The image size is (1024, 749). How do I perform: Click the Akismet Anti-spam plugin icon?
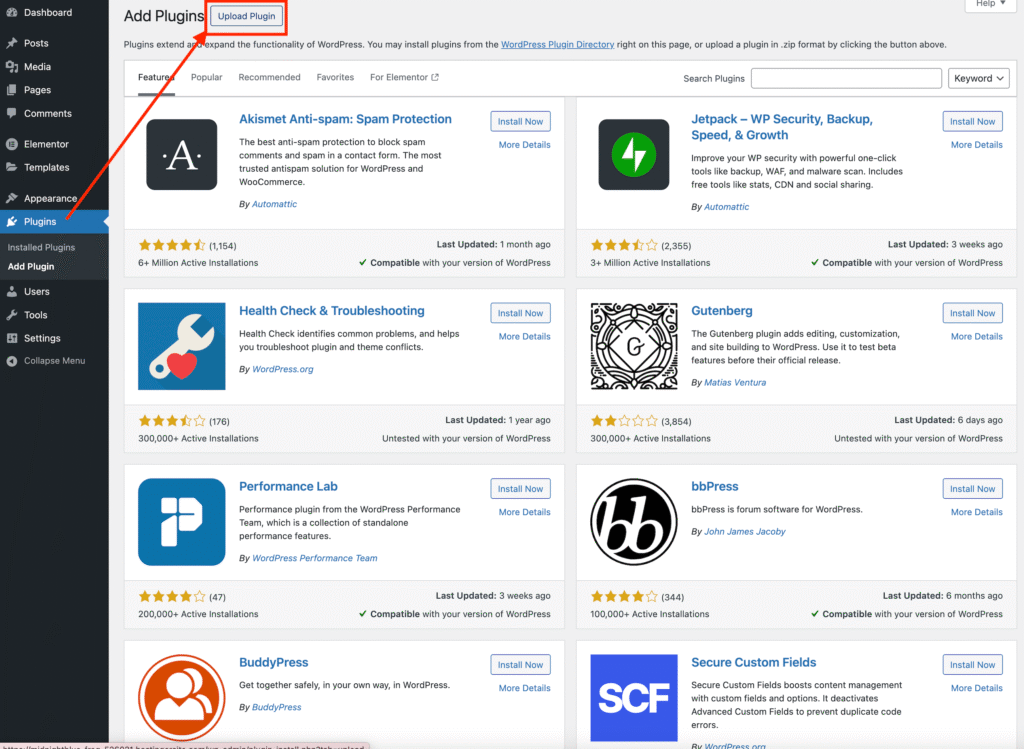coord(181,154)
